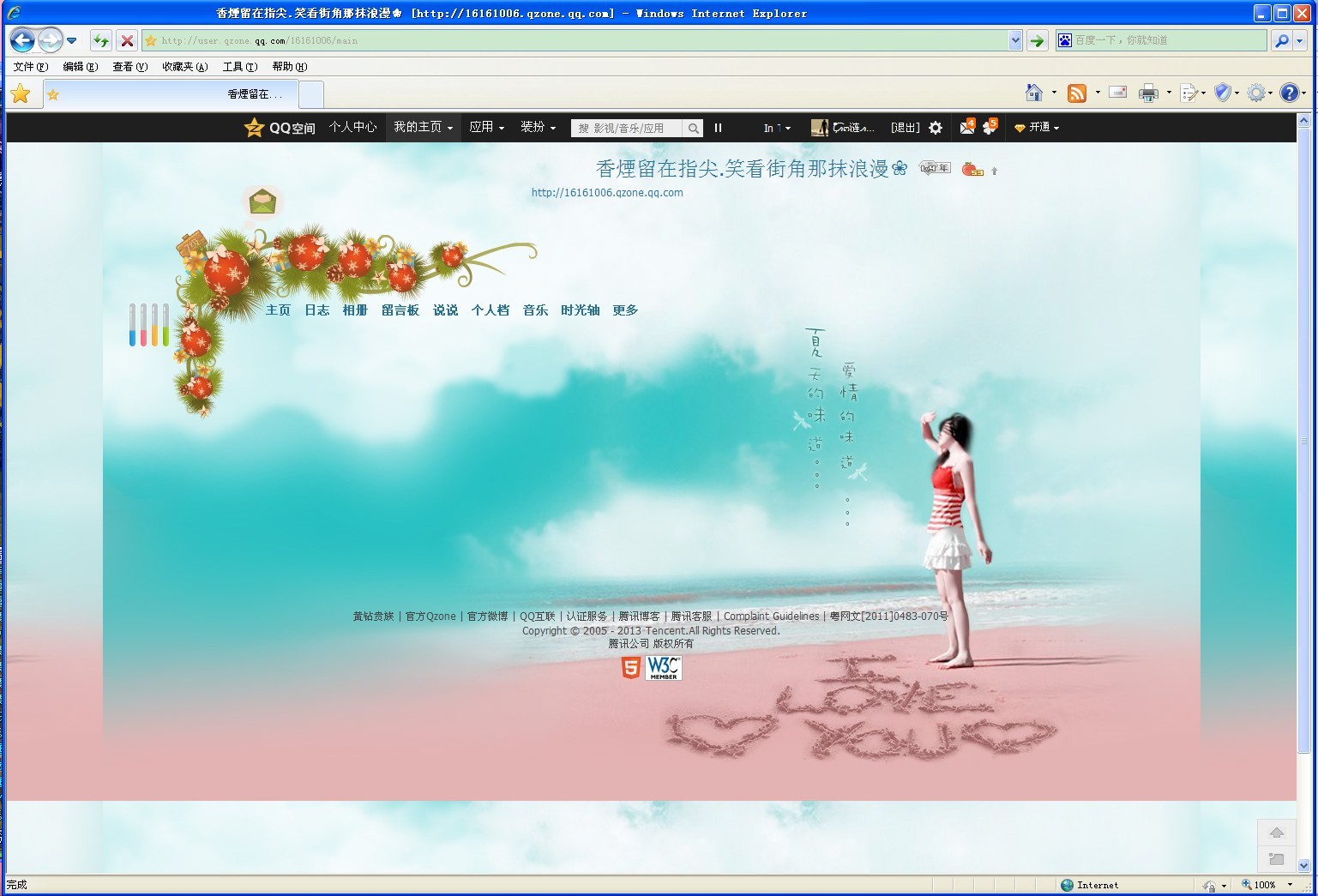1318x896 pixels.
Task: Click the 搜 影视/音乐/应用 search field
Action: pyautogui.click(x=627, y=128)
